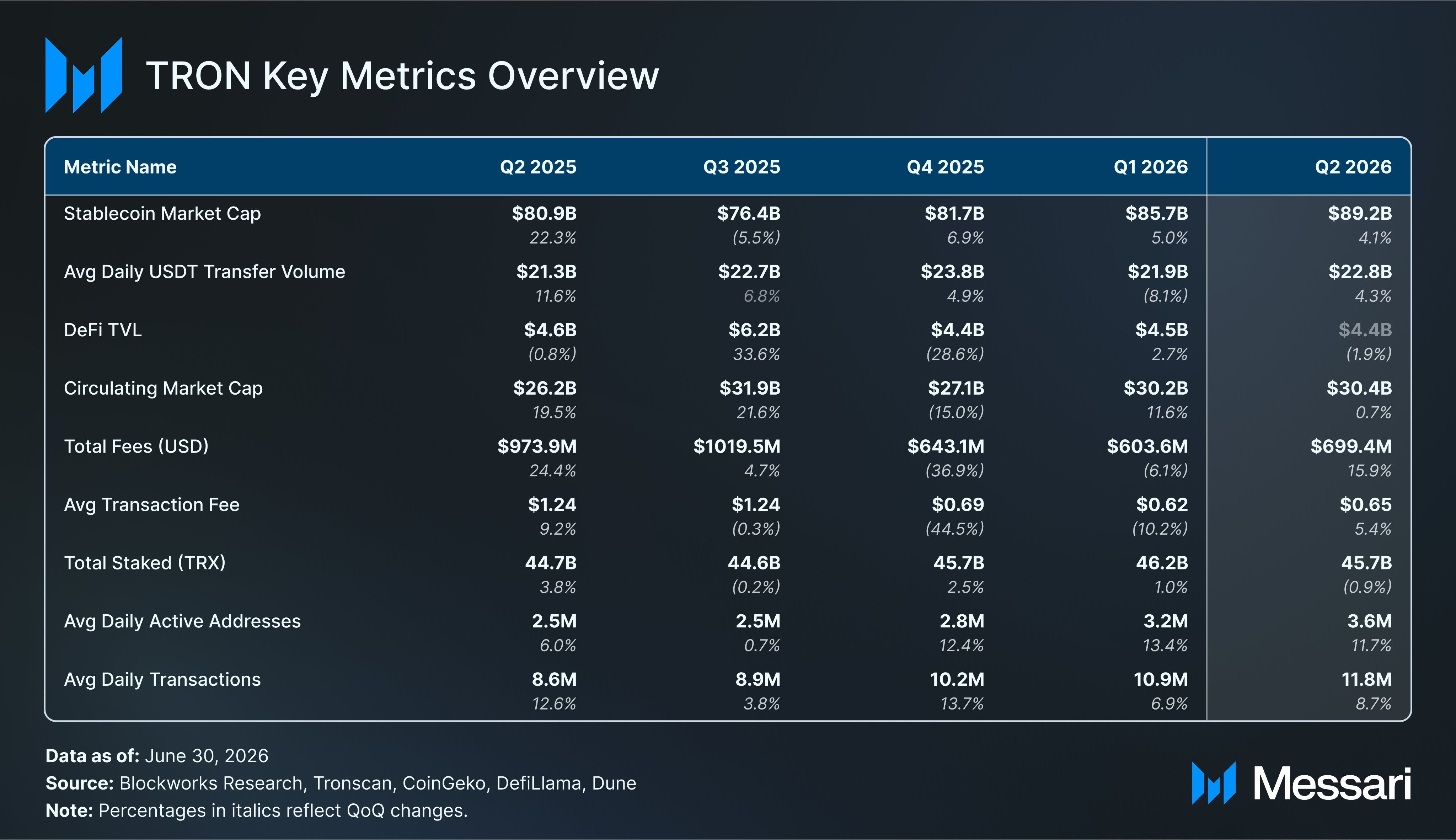Screen dimensions: 1456x840
Task: Click the TRON Key Metrics Overview title
Action: tap(402, 76)
